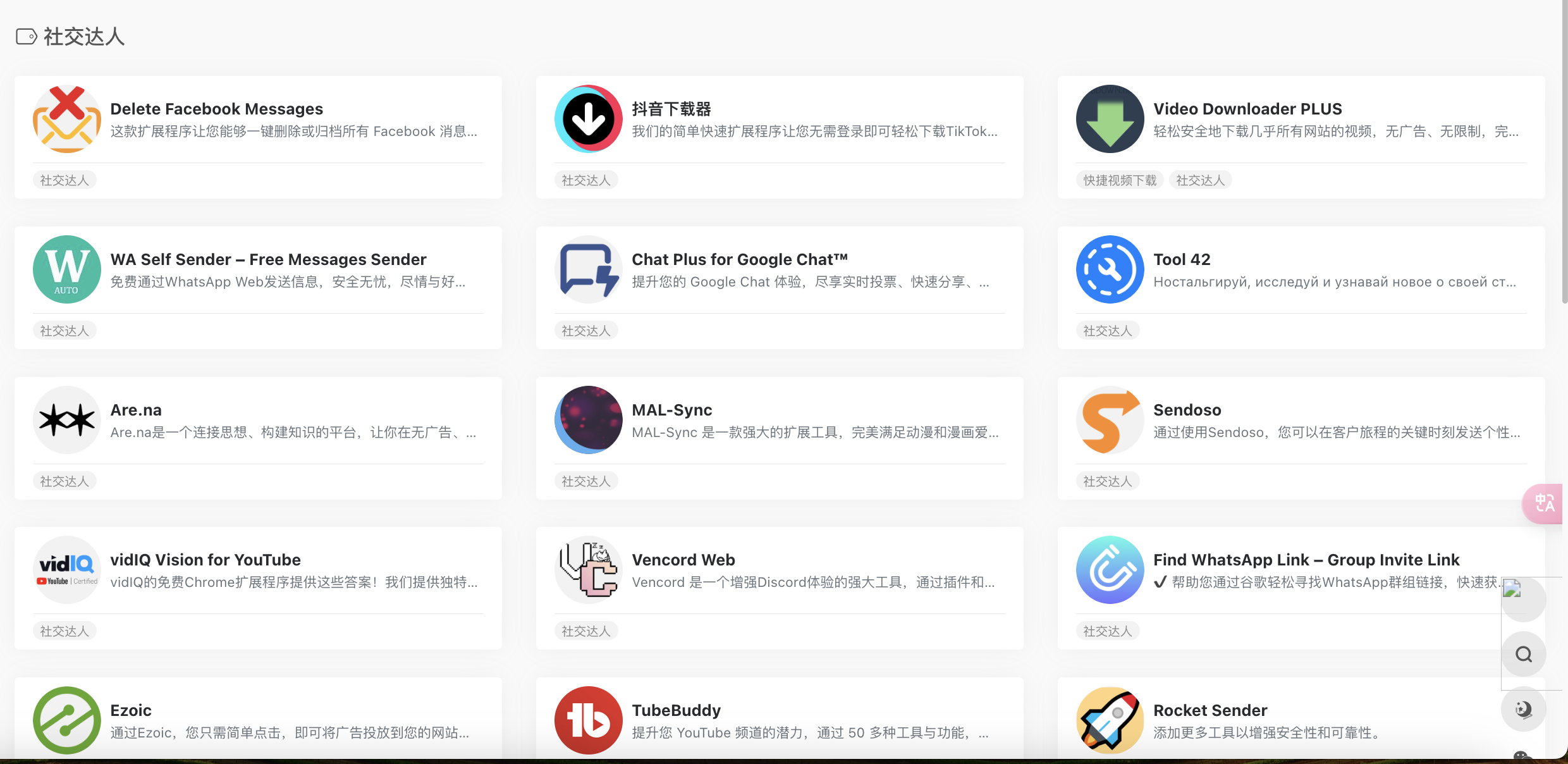
Task: Click the 社交达人 tag under Video Downloader PLUS
Action: (1200, 180)
